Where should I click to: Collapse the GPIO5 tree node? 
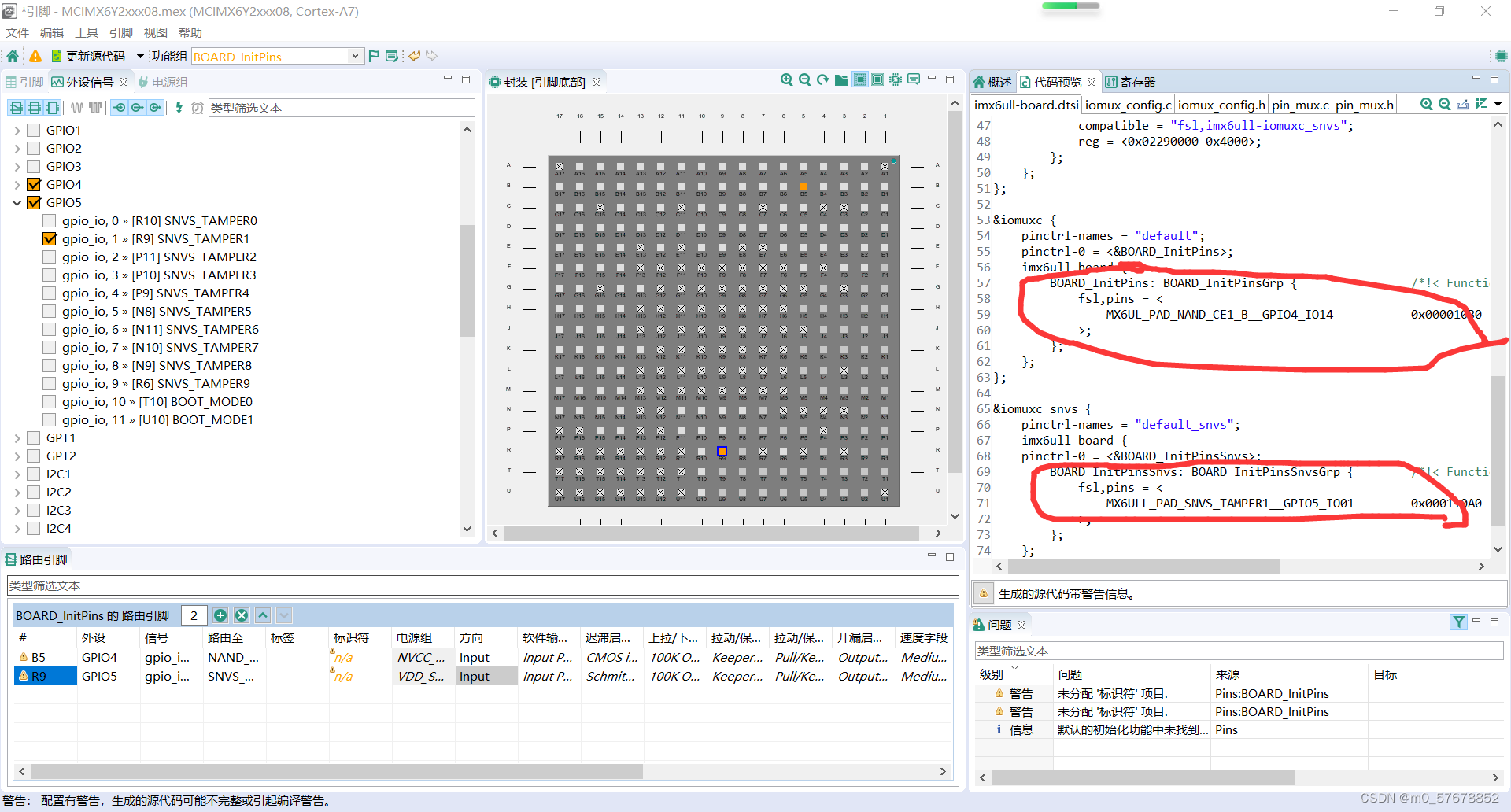(x=17, y=202)
